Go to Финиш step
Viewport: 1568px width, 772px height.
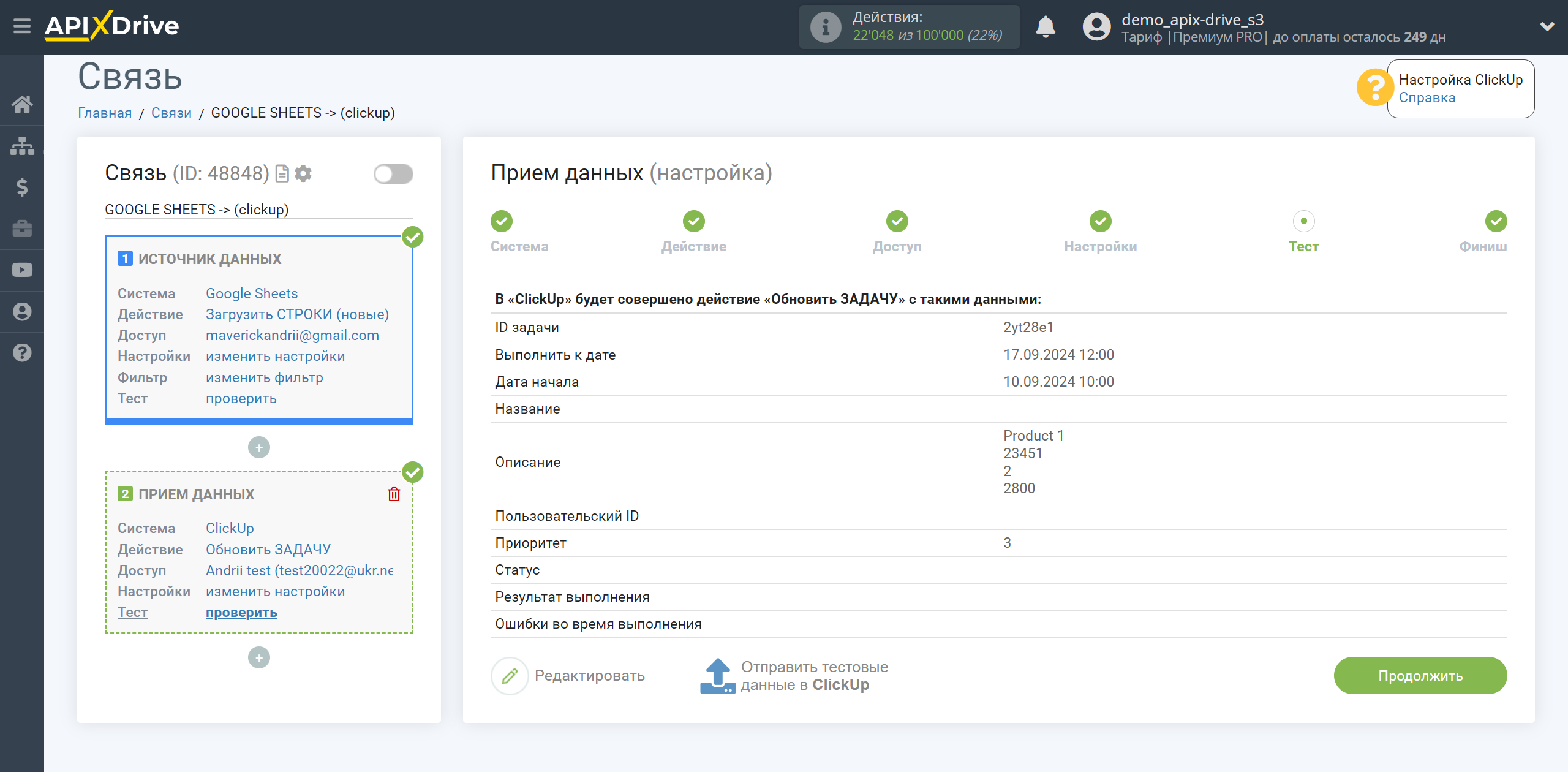click(x=1496, y=221)
